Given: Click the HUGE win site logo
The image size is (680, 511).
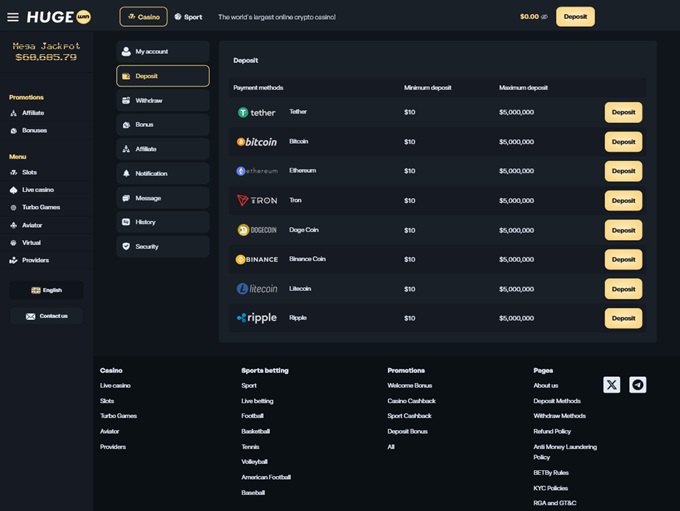Looking at the screenshot, I should [x=59, y=17].
